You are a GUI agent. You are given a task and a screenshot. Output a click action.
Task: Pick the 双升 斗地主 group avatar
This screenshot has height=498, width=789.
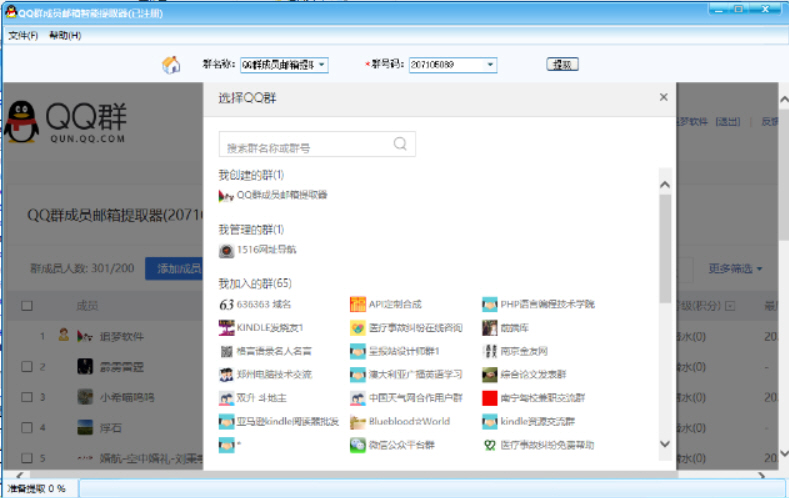coord(226,398)
